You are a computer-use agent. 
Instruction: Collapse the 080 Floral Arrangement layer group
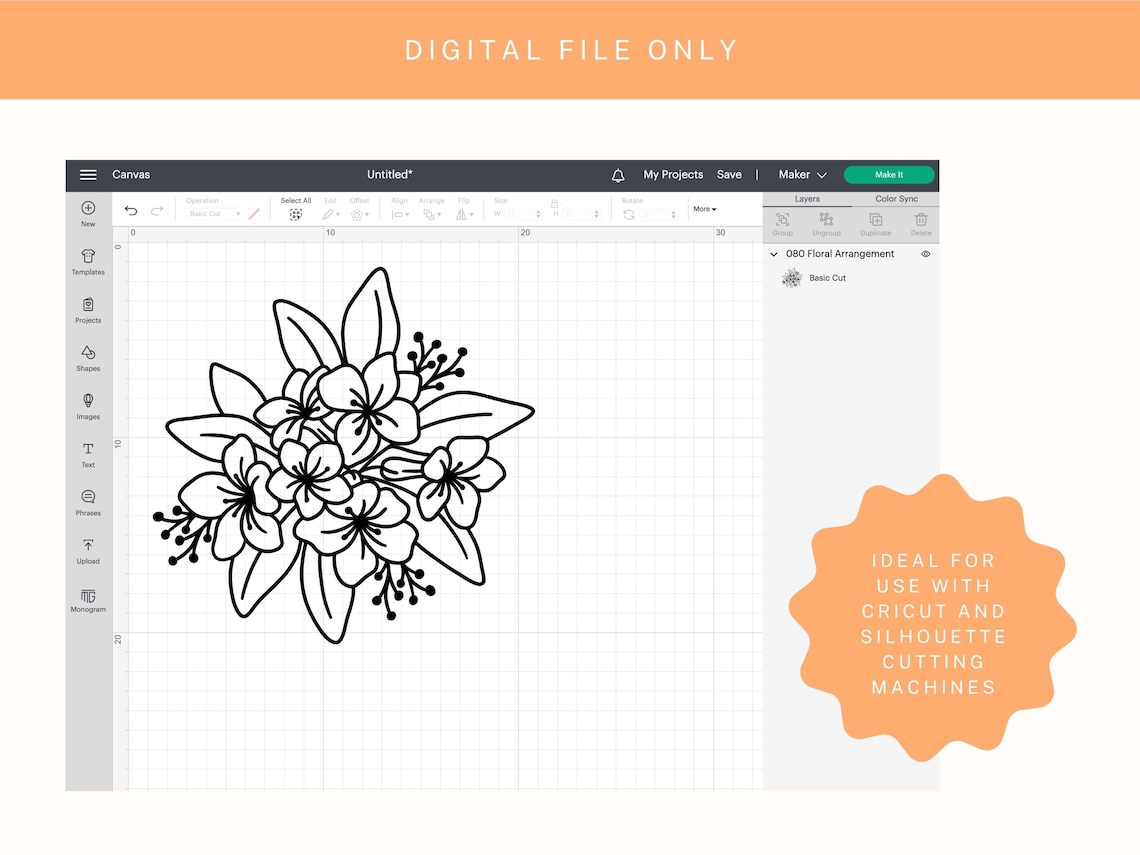(x=773, y=254)
